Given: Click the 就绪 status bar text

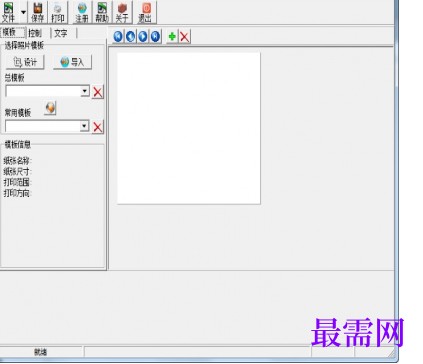Looking at the screenshot, I should (x=41, y=352).
